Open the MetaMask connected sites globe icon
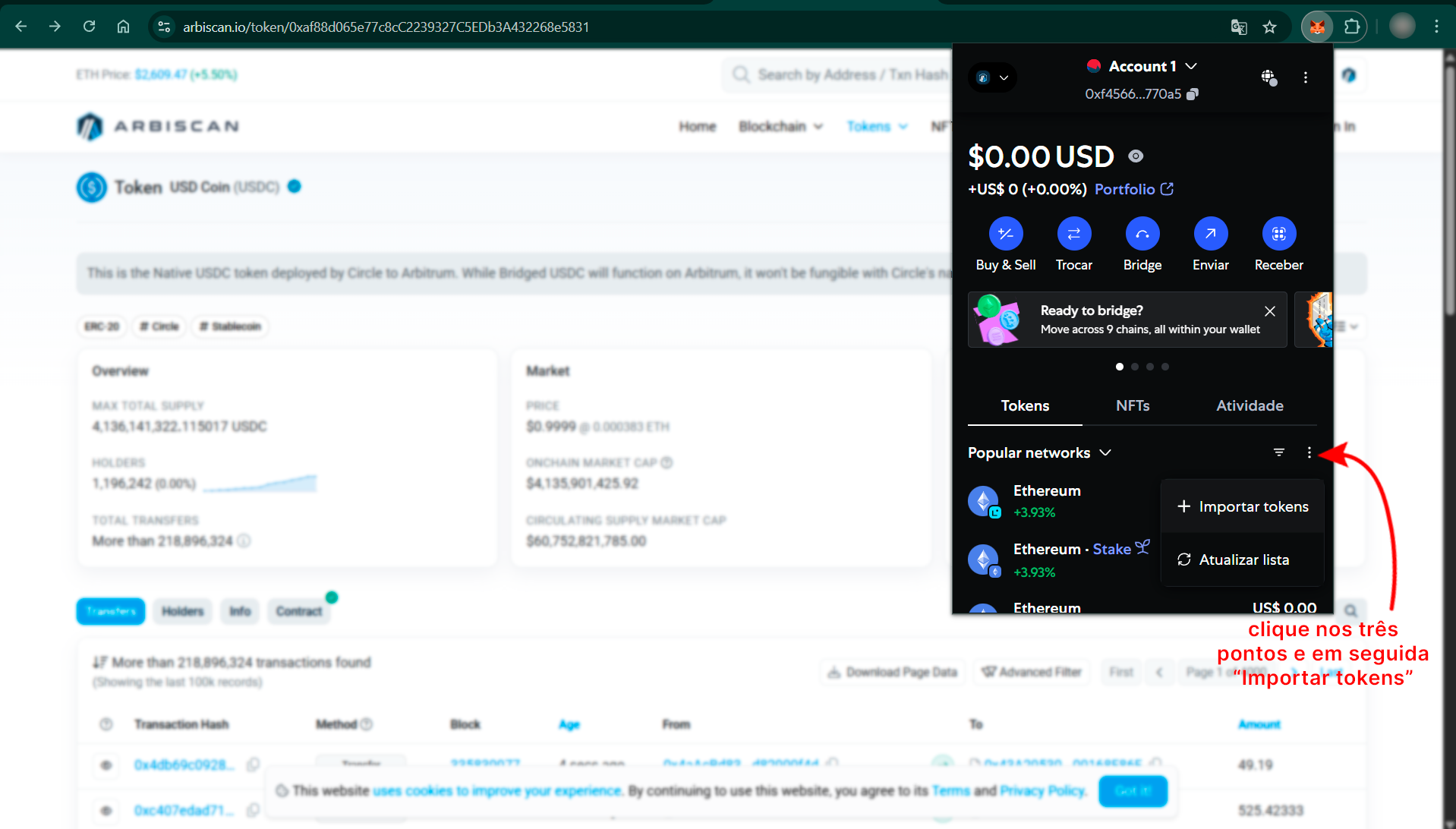Screen dimensions: 1456x829 [x=1268, y=77]
